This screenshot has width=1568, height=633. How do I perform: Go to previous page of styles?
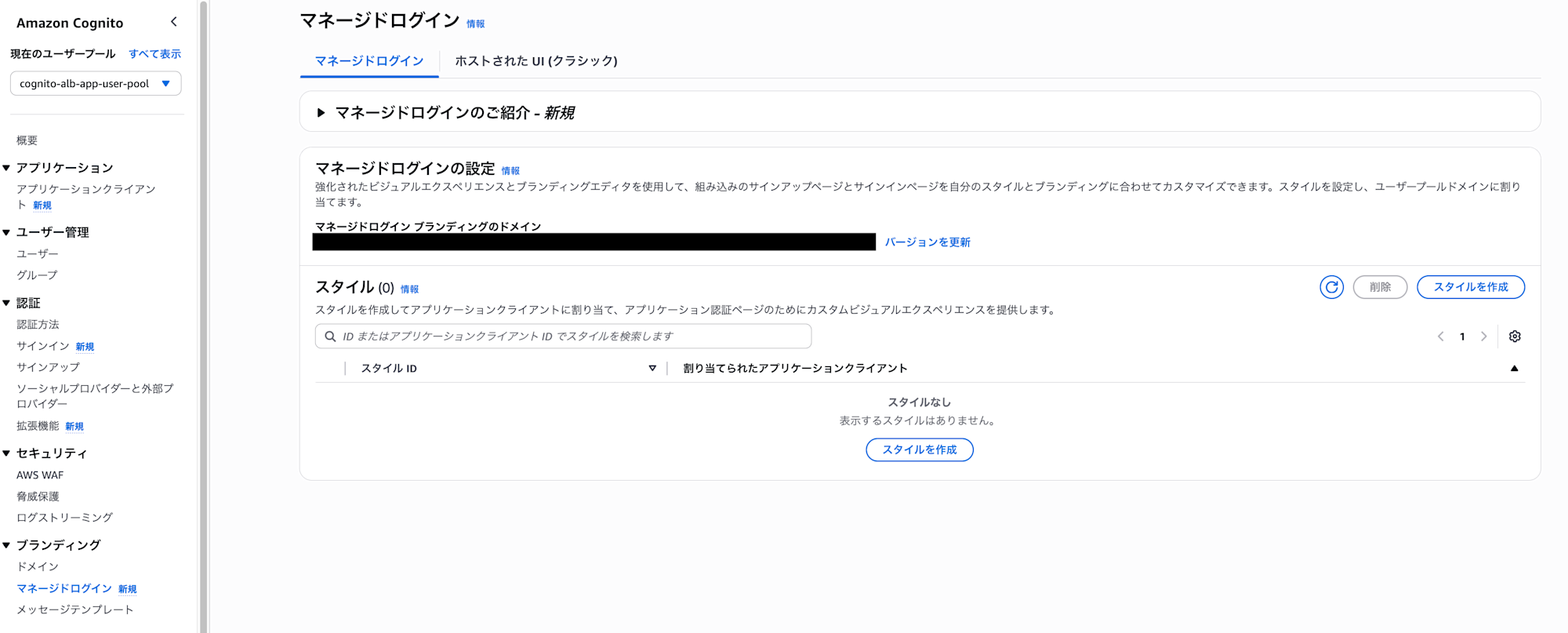(x=1440, y=337)
